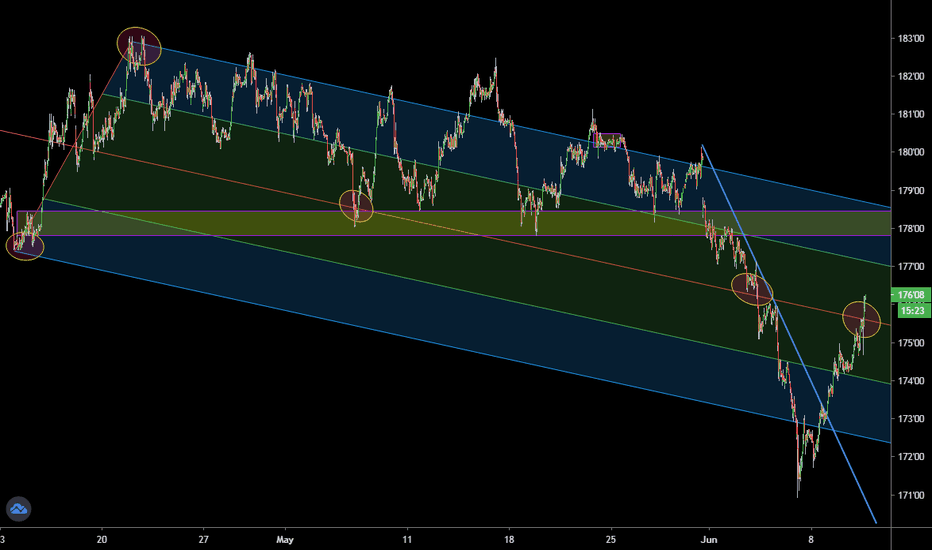Click the 178'00 price axis label
Screen dimensions: 932x550
coord(911,229)
